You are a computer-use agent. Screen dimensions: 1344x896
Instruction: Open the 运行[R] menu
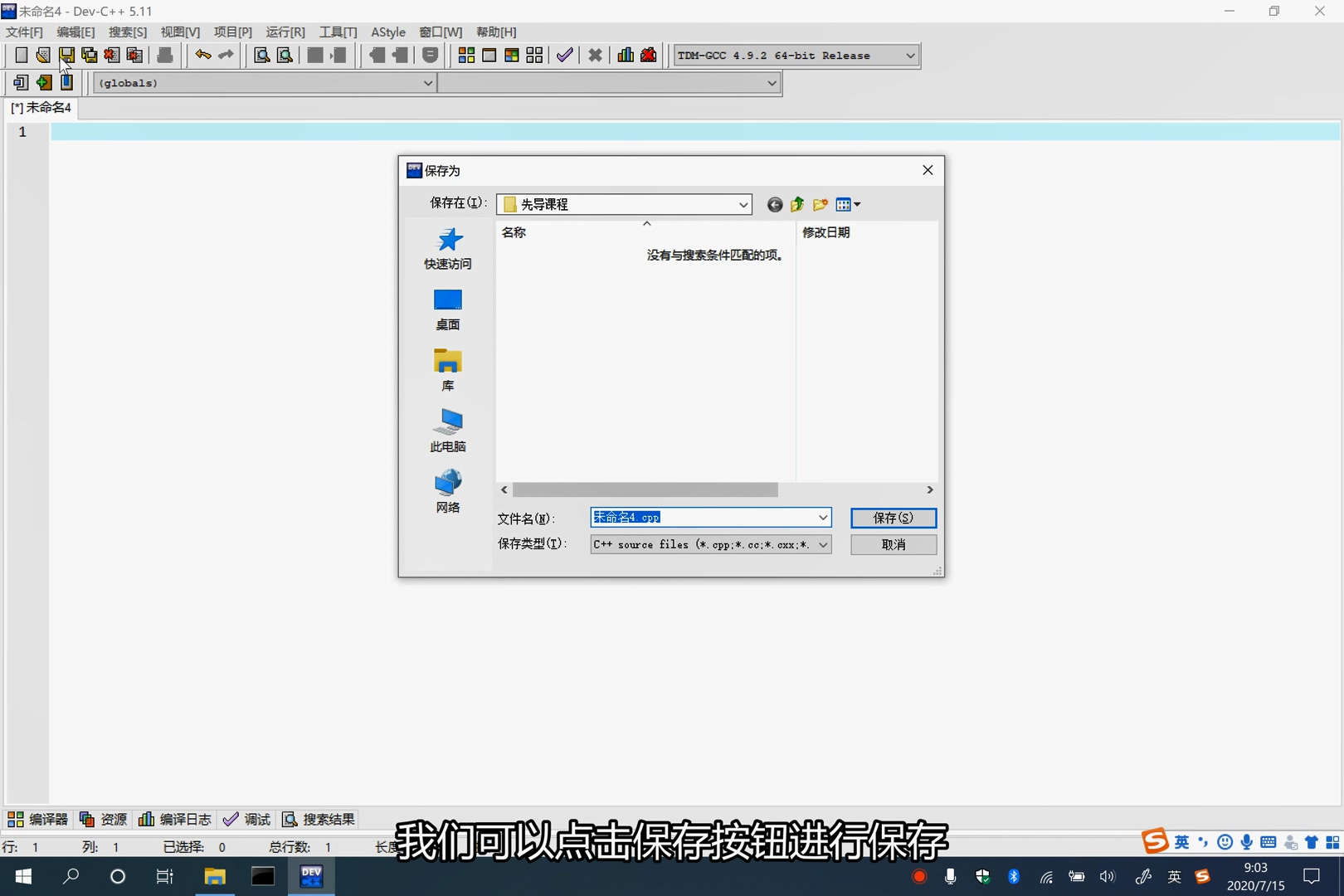click(285, 32)
